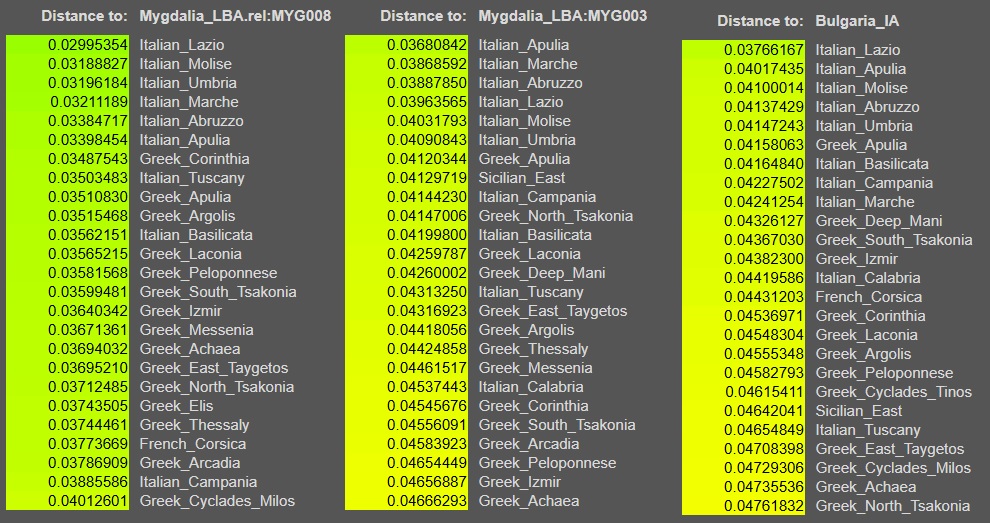The image size is (990, 523).
Task: Click Italian_Lazio in the MYG003 list
Action: (x=521, y=102)
